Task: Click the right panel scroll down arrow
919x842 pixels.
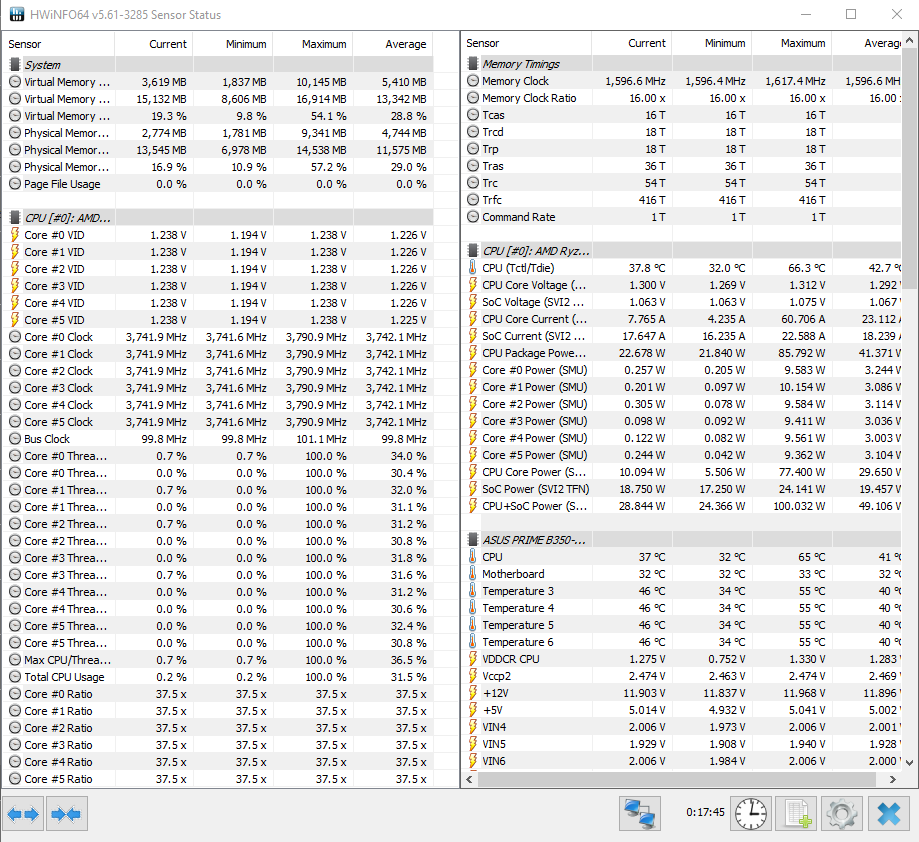Action: [909, 762]
